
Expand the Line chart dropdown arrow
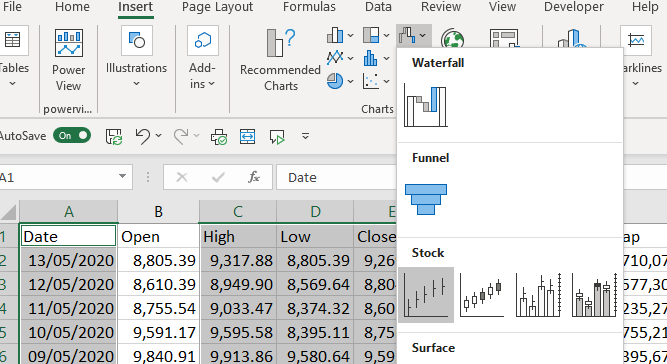pos(351,58)
